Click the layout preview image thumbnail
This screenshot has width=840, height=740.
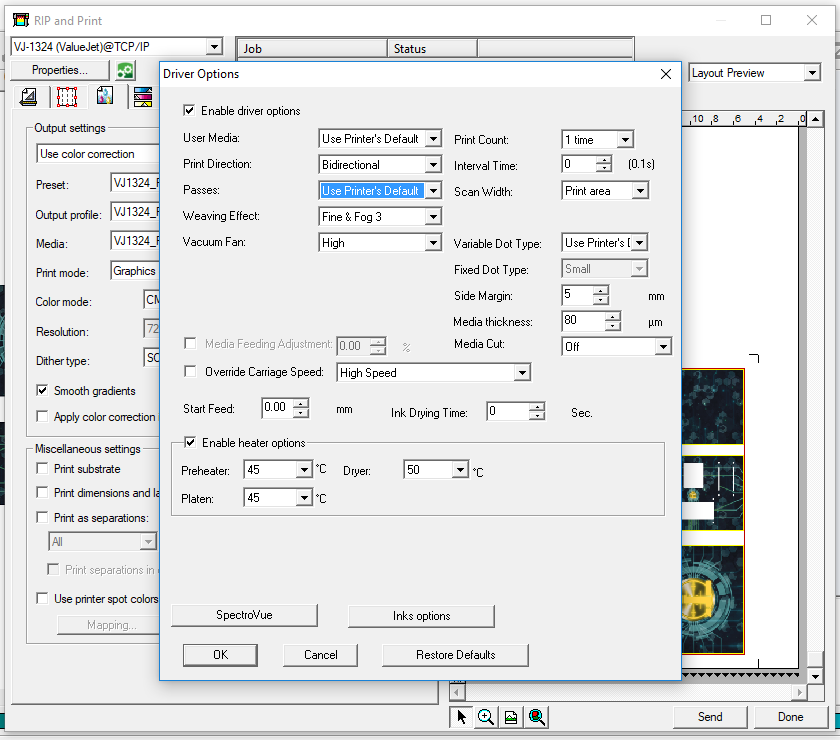[x=713, y=511]
